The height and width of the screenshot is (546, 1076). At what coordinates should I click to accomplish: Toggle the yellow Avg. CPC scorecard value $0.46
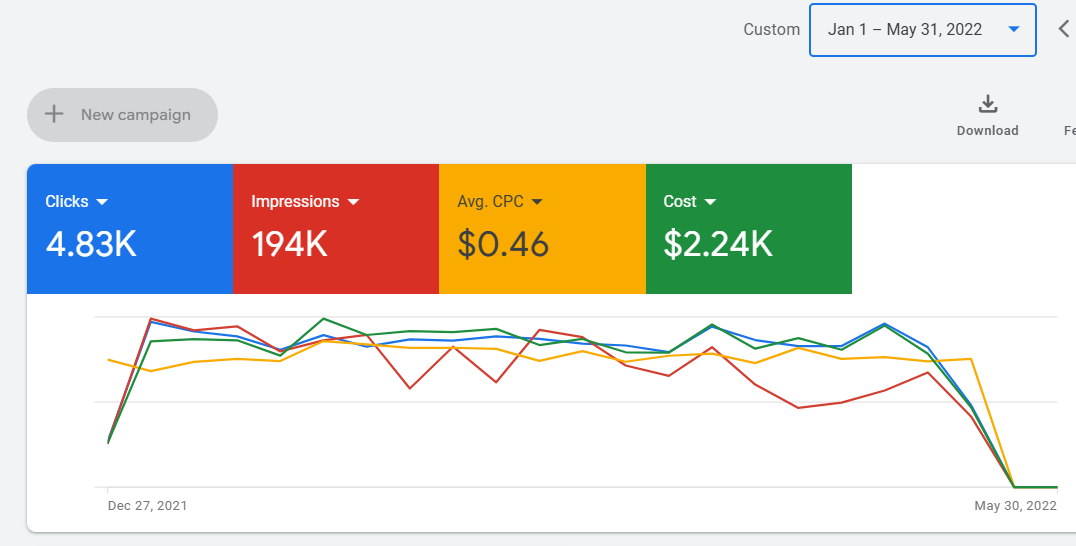point(503,244)
